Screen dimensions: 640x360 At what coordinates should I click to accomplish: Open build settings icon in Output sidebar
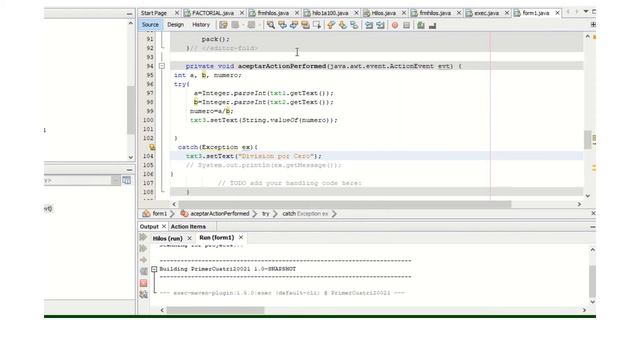point(143,294)
